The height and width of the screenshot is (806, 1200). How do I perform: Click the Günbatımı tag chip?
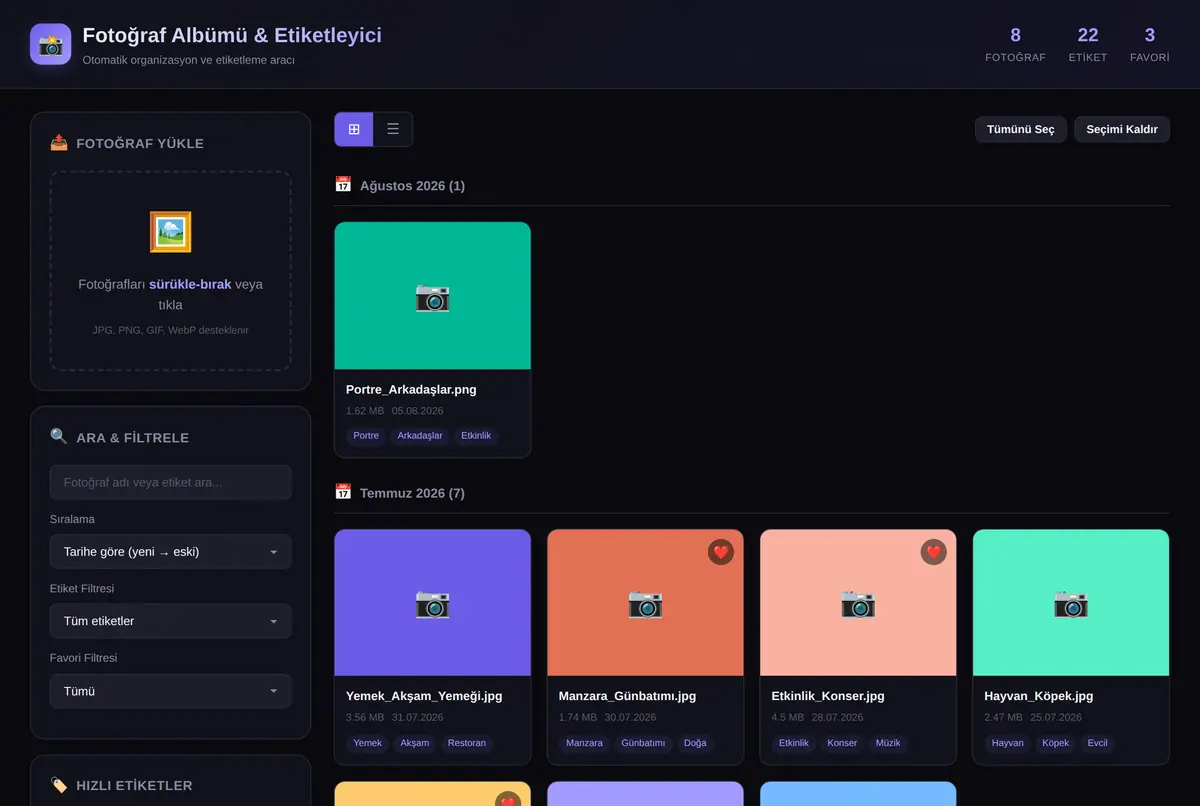643,743
